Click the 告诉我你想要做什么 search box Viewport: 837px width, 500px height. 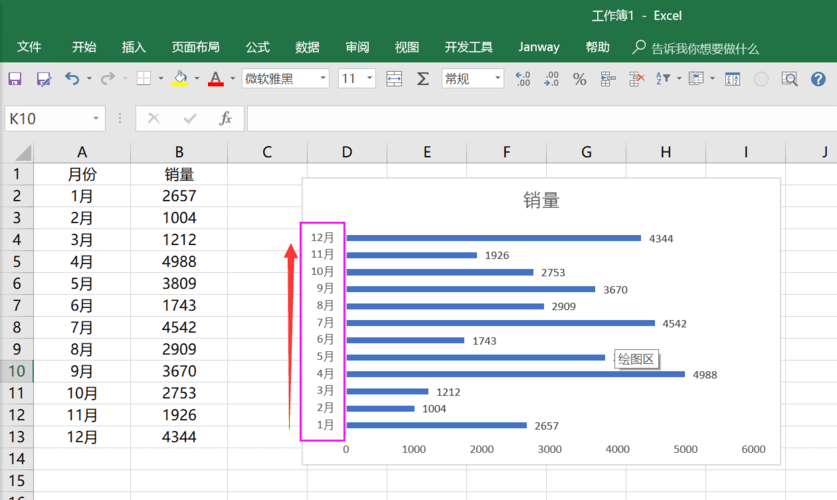point(705,49)
